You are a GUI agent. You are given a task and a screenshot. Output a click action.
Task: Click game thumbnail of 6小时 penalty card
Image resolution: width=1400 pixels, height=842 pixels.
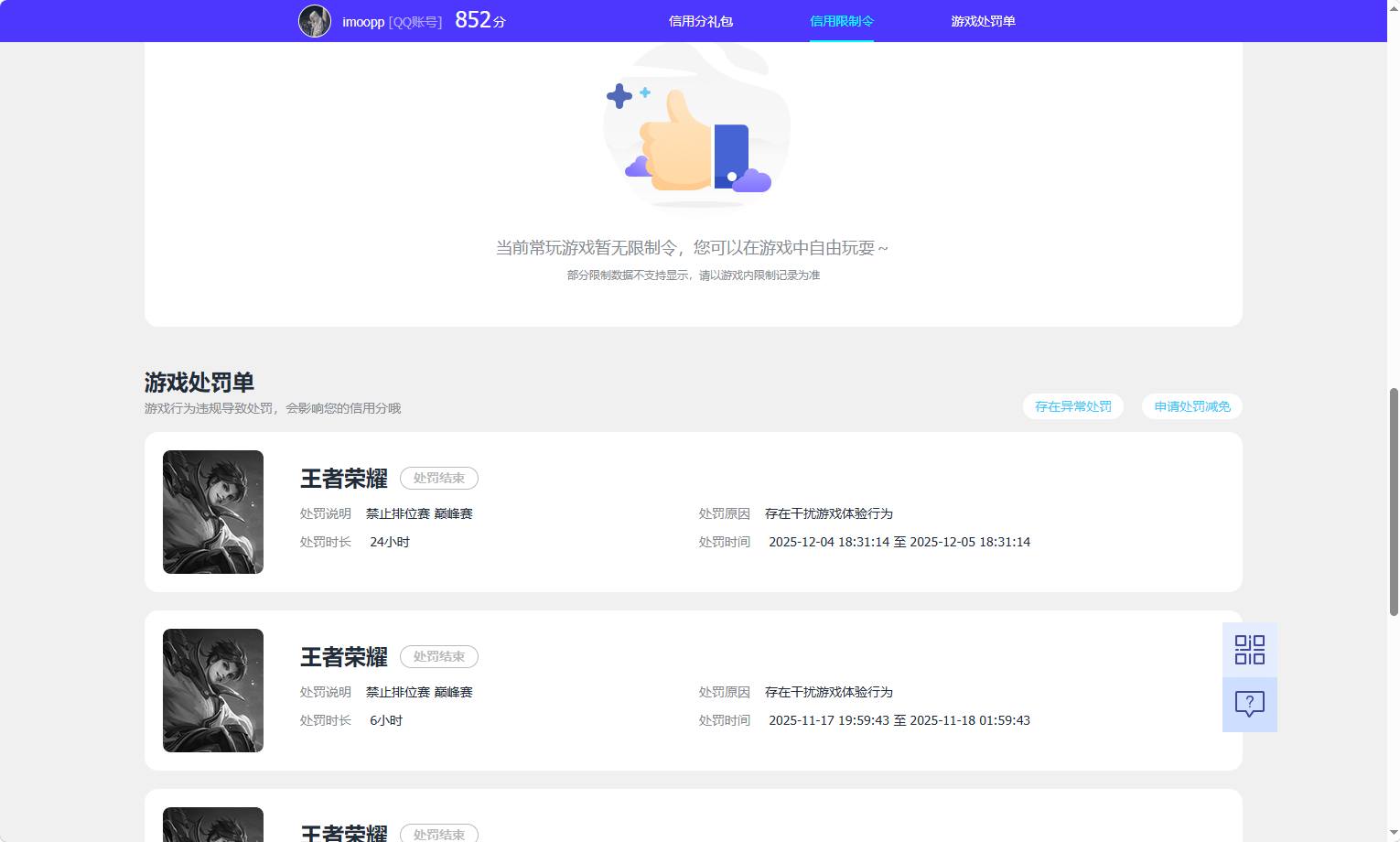(213, 690)
